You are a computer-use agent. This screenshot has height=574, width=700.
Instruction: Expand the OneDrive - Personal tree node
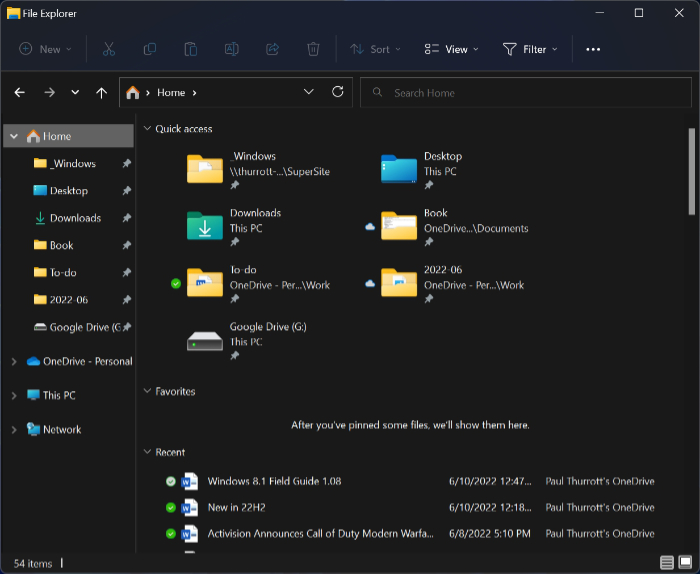[14, 361]
